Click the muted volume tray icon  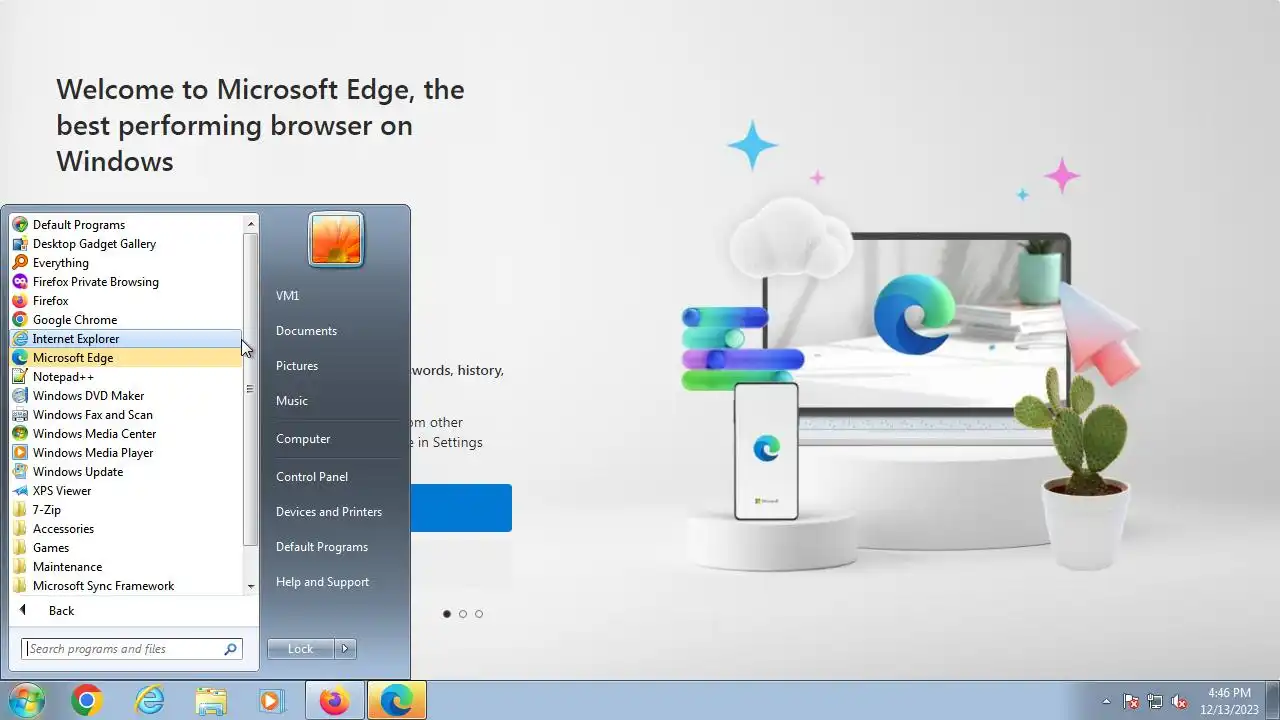[1179, 702]
